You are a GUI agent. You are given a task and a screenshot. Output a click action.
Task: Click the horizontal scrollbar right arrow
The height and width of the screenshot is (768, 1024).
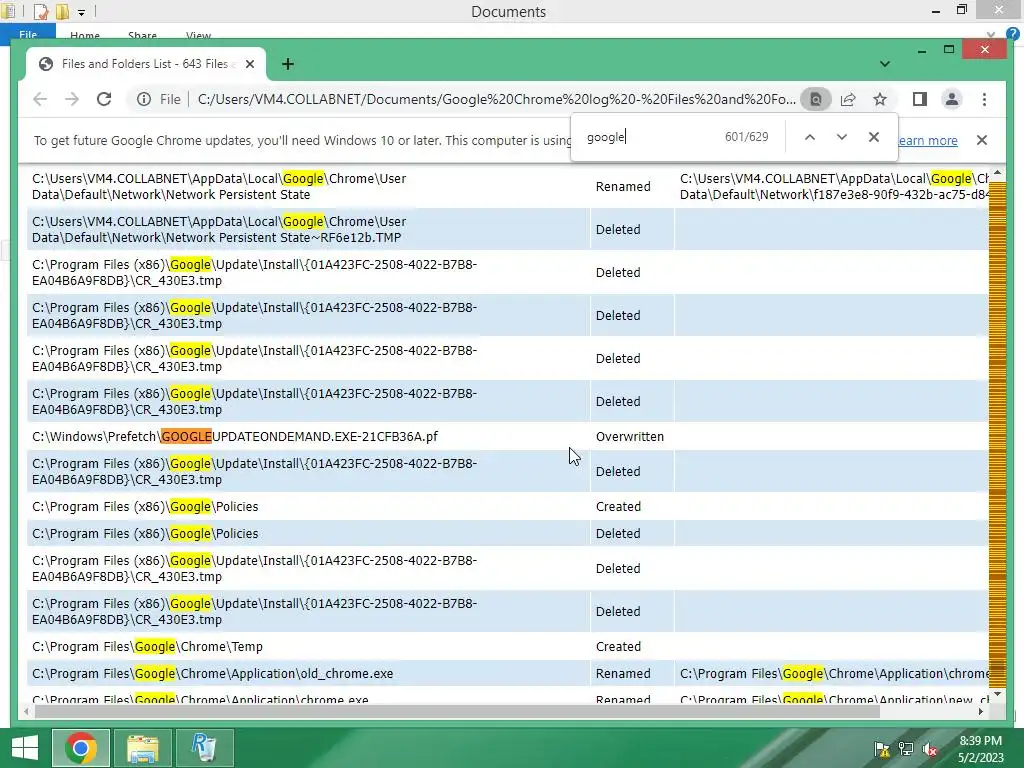pos(981,711)
